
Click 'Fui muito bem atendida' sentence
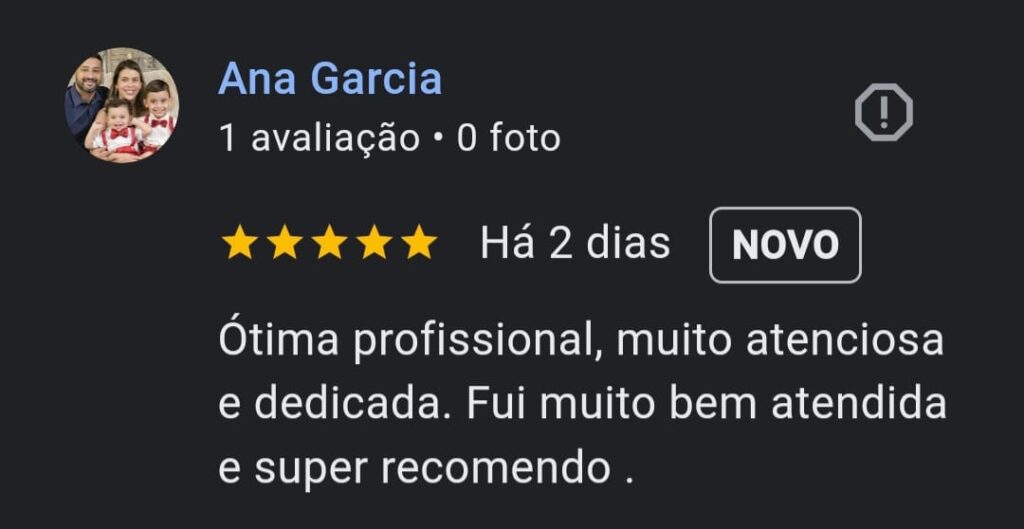(706, 404)
